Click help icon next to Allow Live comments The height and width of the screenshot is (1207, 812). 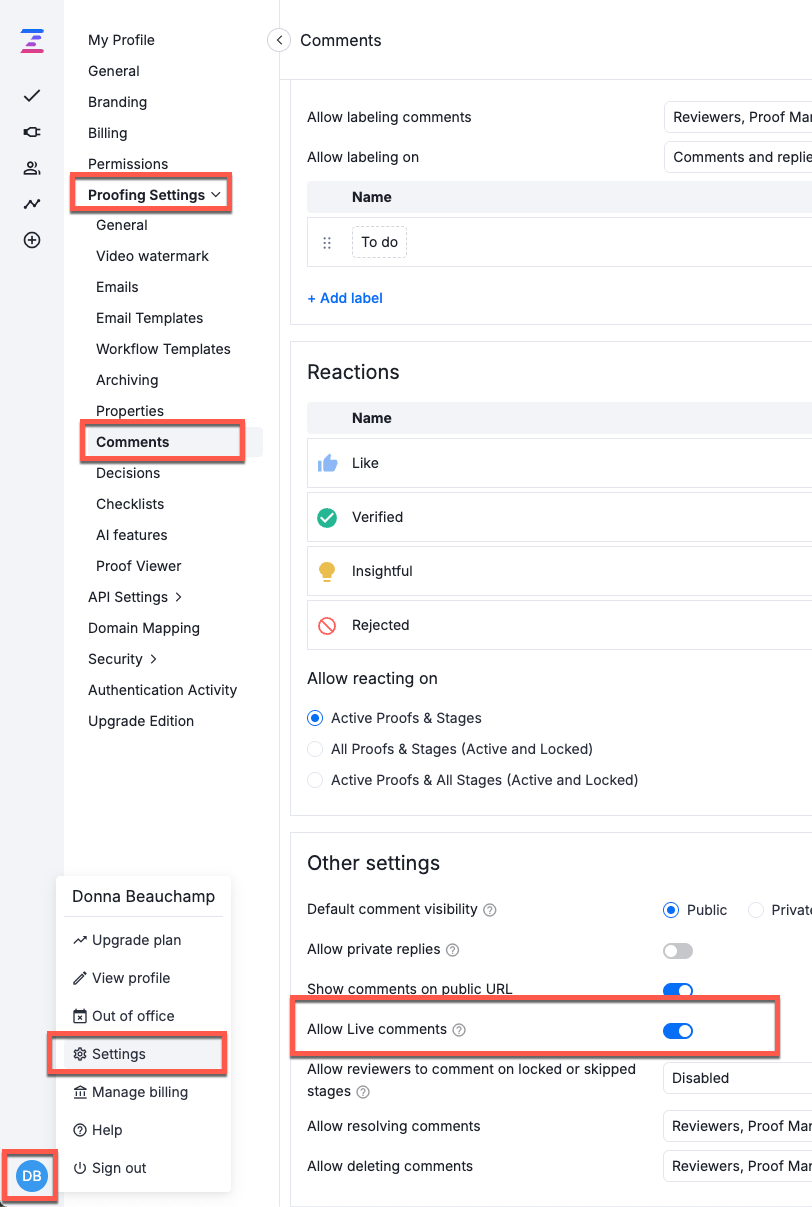pyautogui.click(x=459, y=1030)
